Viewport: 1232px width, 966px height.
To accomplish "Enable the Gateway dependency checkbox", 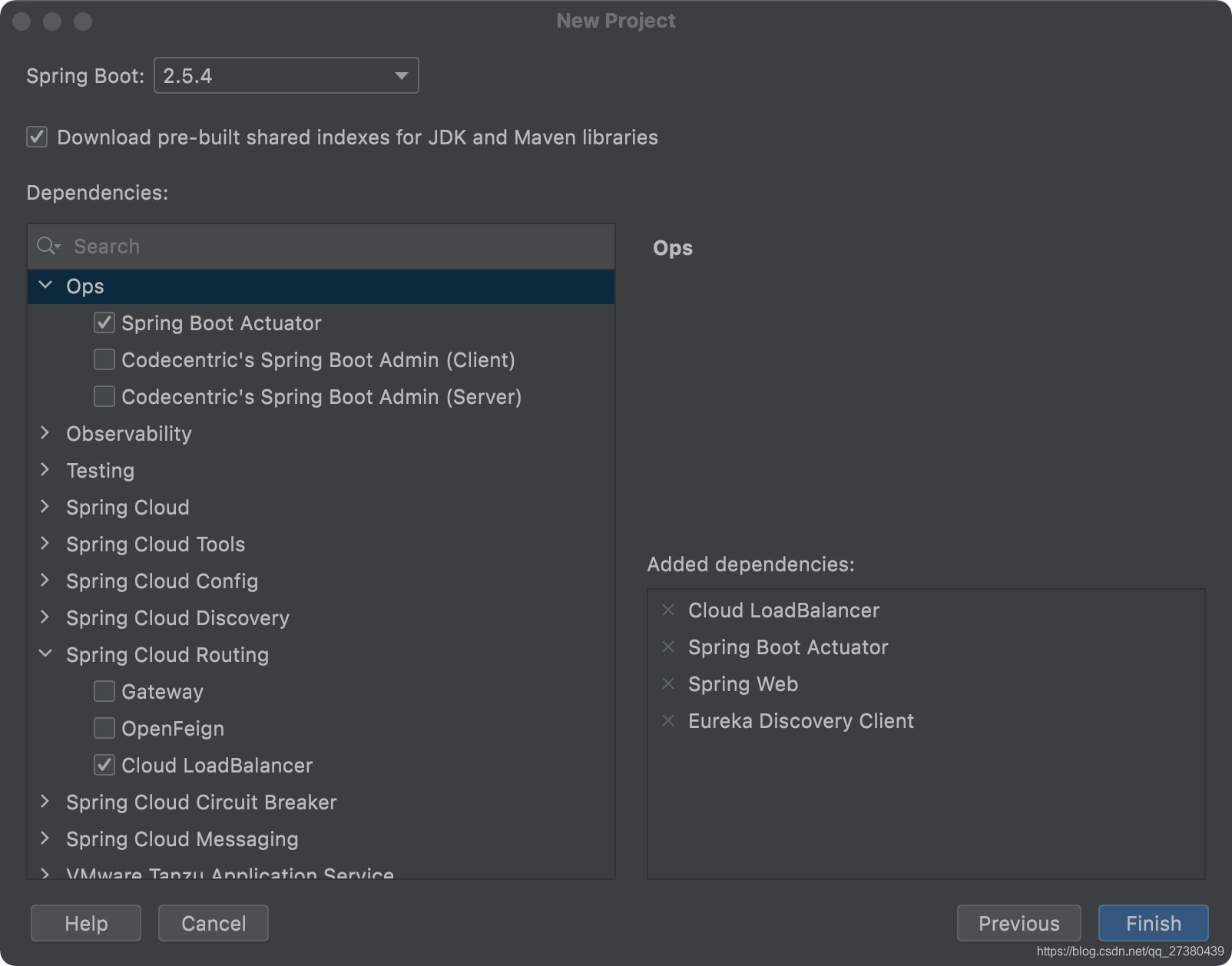I will point(104,691).
